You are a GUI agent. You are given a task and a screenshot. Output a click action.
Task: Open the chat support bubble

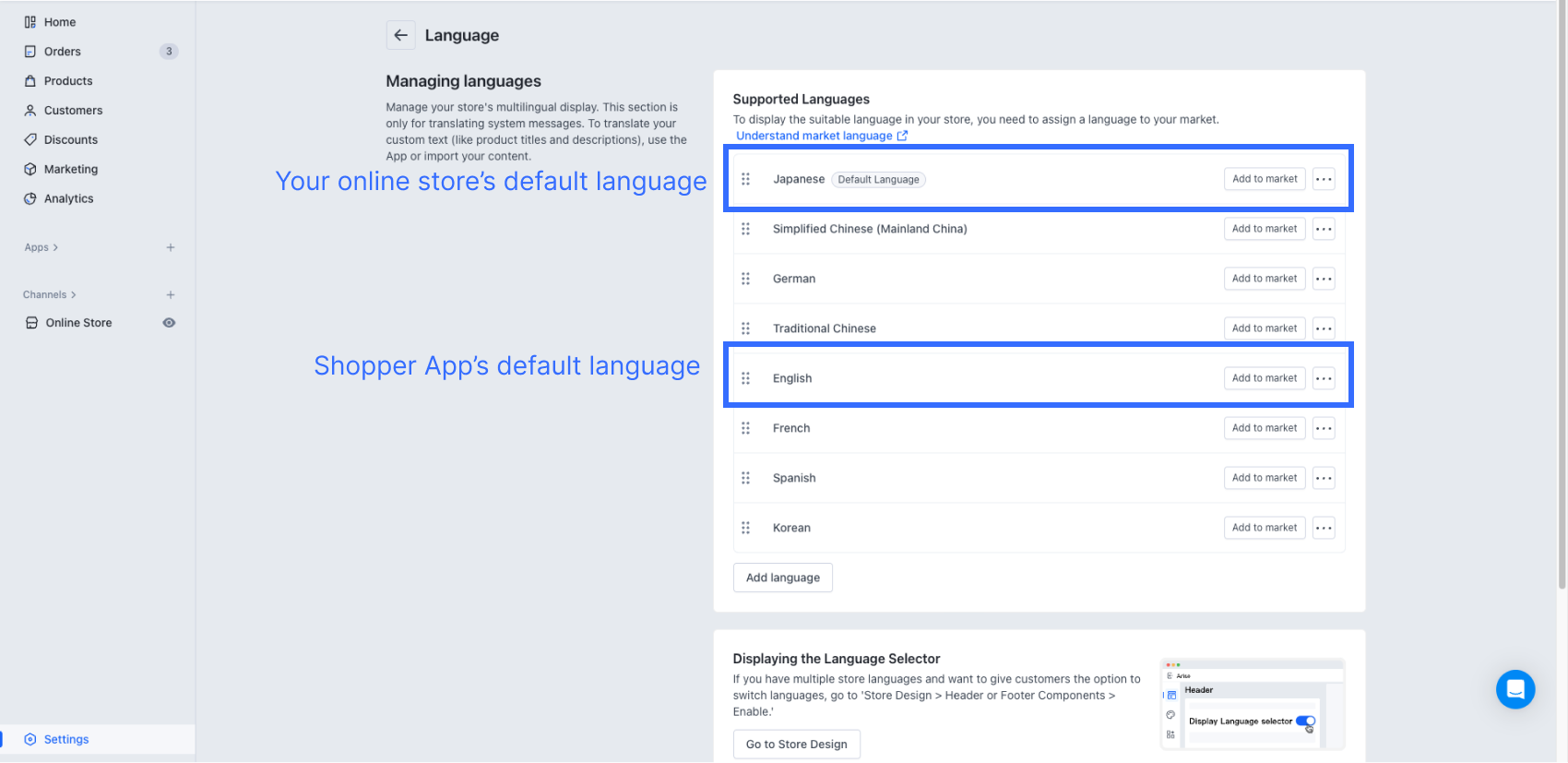[1515, 689]
